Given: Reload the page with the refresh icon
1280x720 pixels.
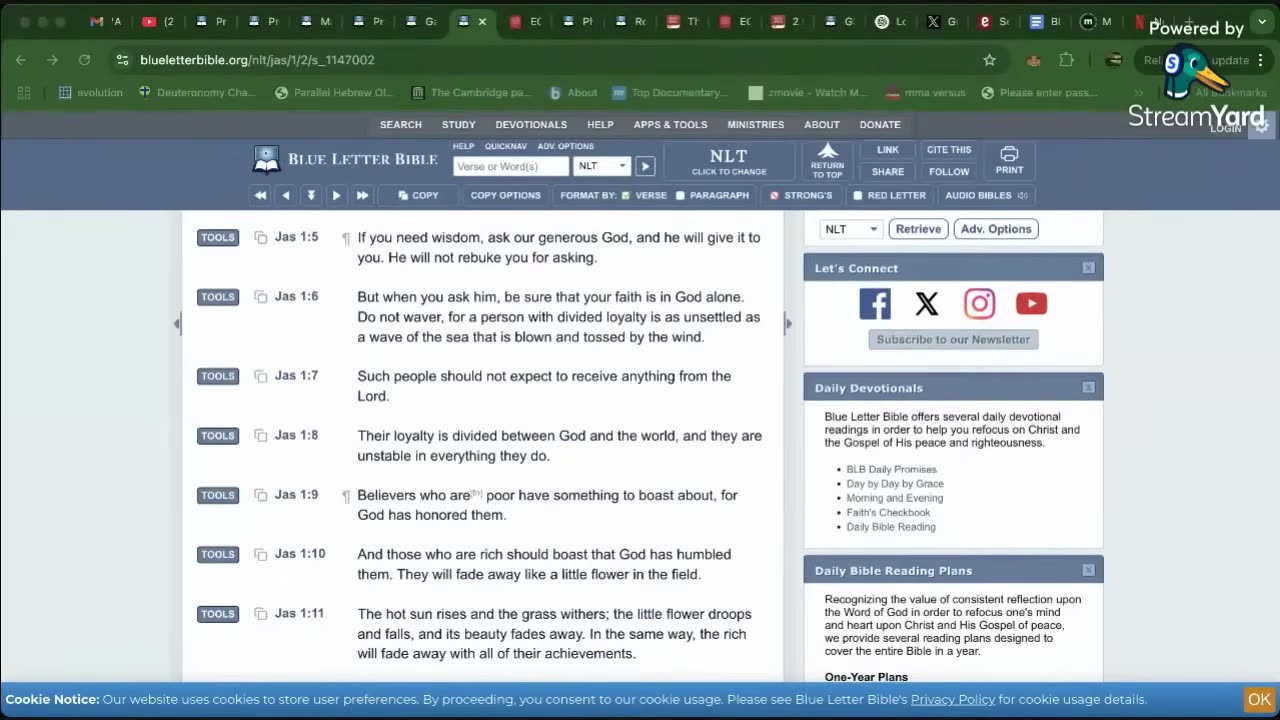Looking at the screenshot, I should 84,60.
